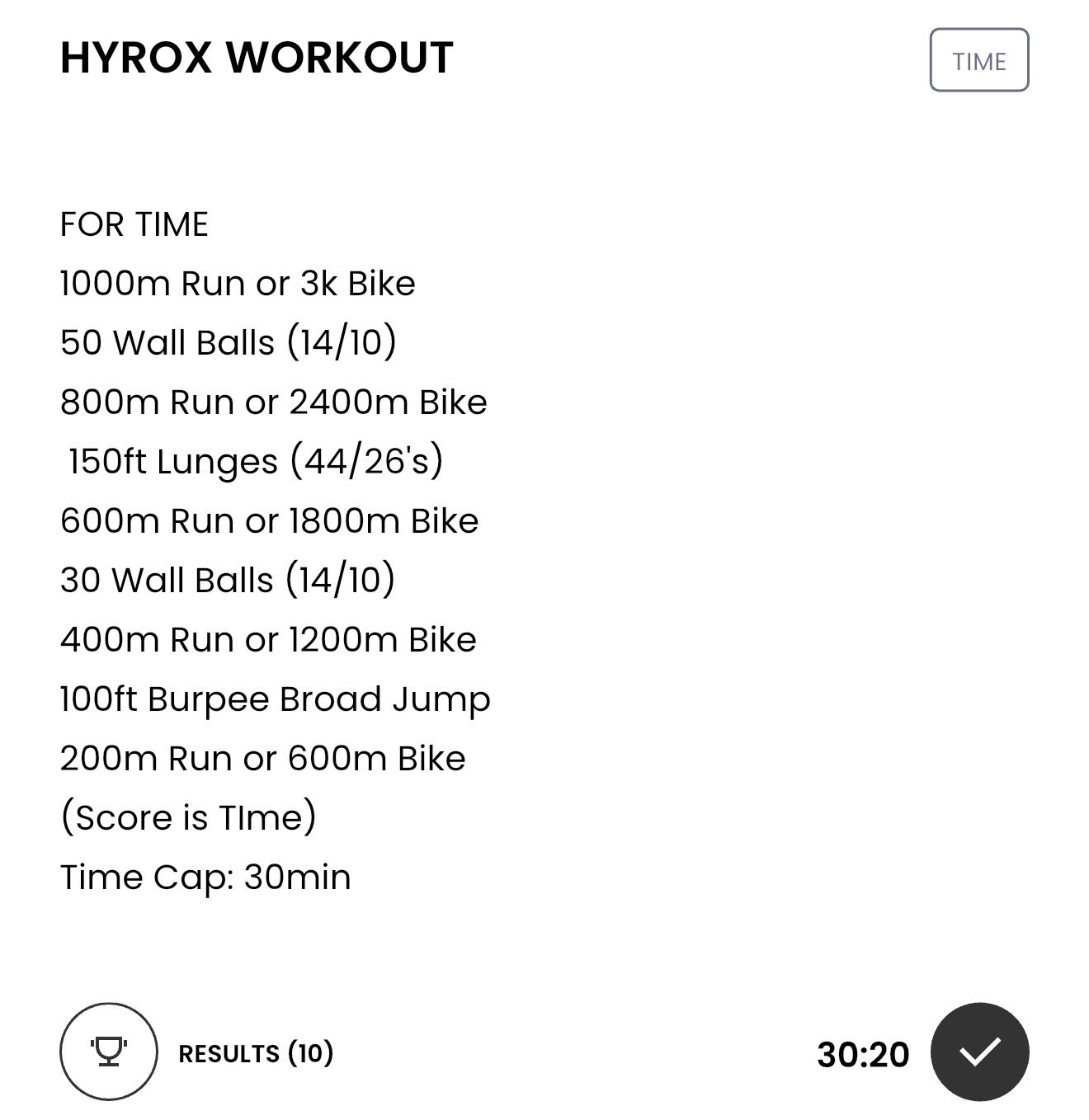
Task: Click the 150ft Lunges line
Action: (x=256, y=462)
